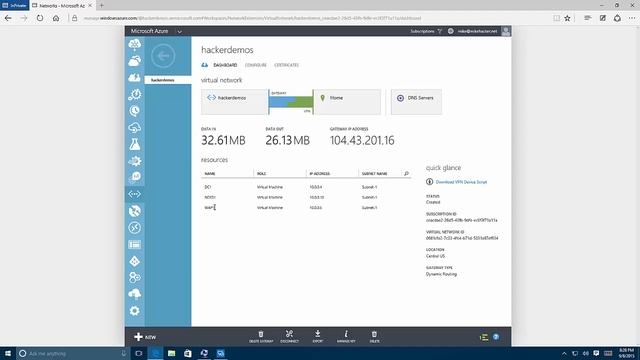Click the browser home button
The image size is (640, 360).
click(x=56, y=18)
